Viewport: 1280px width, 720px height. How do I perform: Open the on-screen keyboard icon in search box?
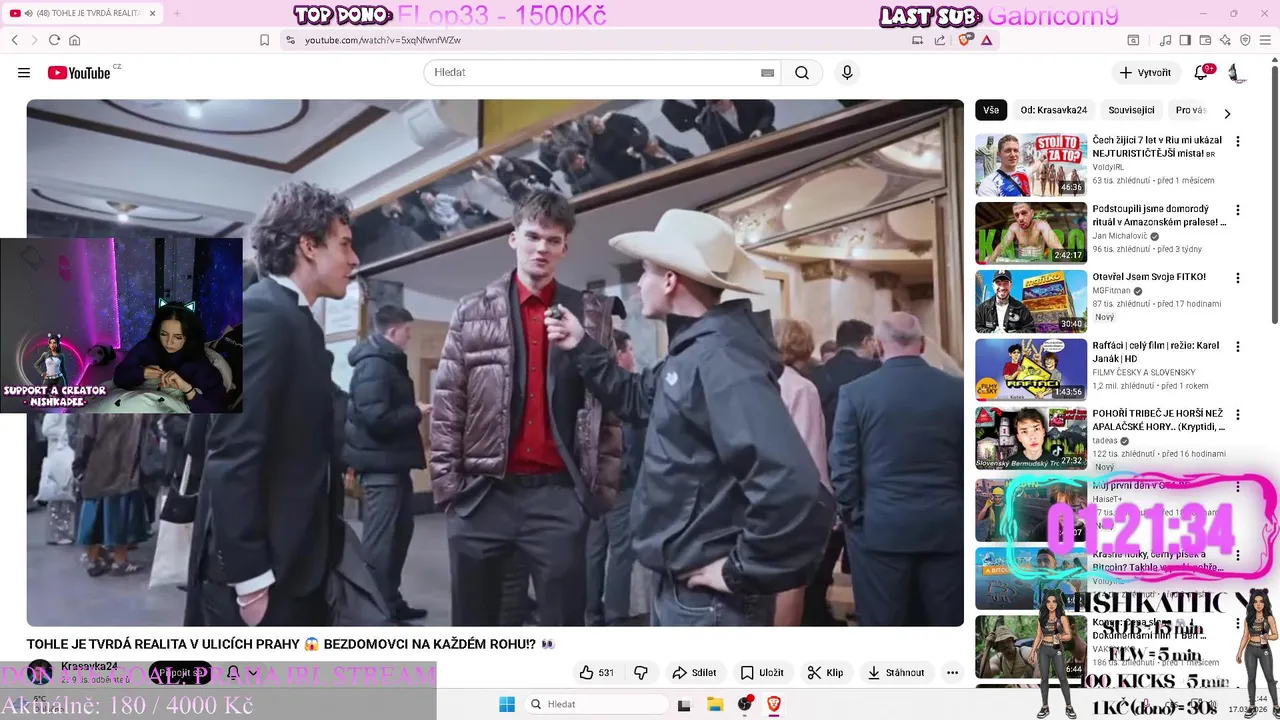(767, 73)
